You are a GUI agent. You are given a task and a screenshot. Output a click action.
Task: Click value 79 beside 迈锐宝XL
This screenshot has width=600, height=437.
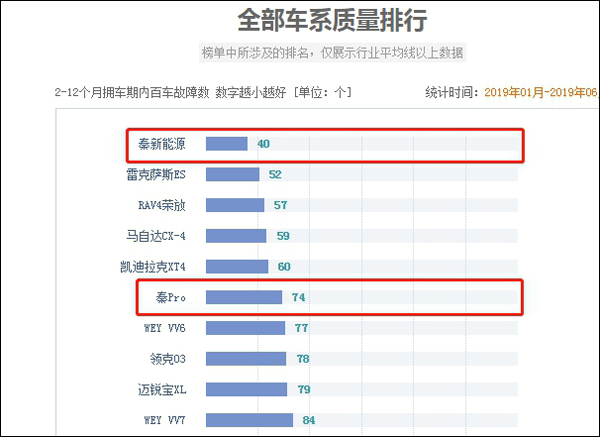point(304,389)
